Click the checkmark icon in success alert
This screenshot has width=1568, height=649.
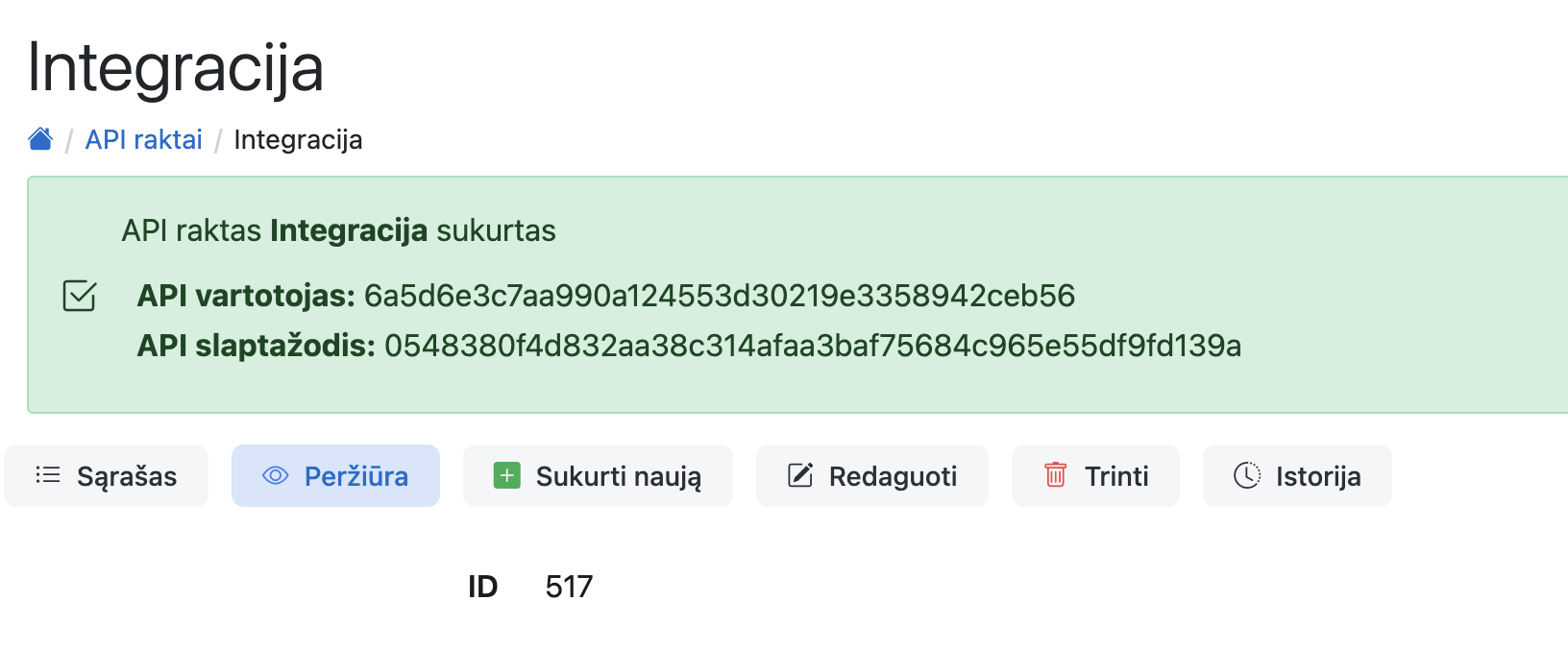coord(79,296)
